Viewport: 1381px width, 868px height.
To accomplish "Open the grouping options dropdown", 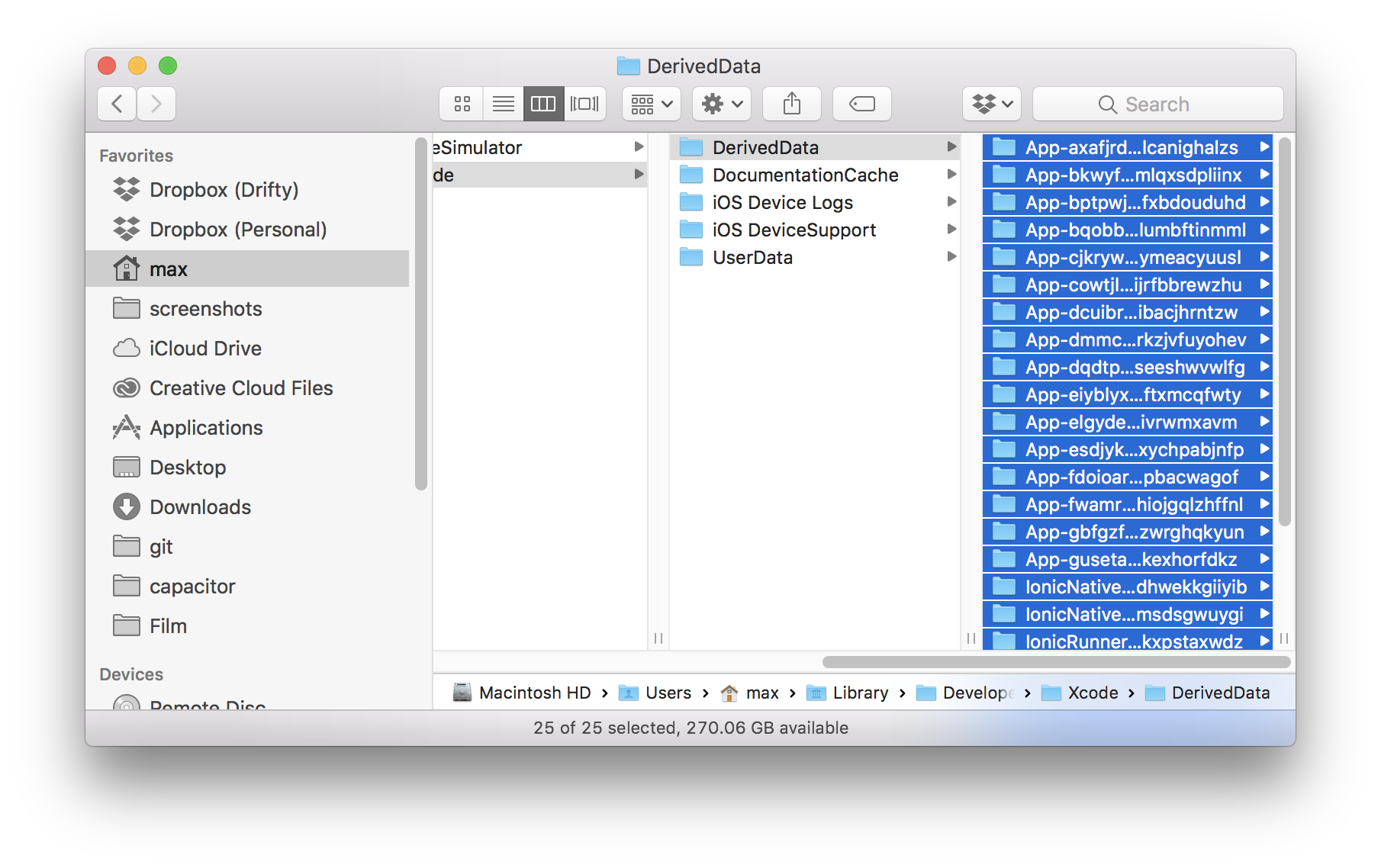I will click(650, 104).
